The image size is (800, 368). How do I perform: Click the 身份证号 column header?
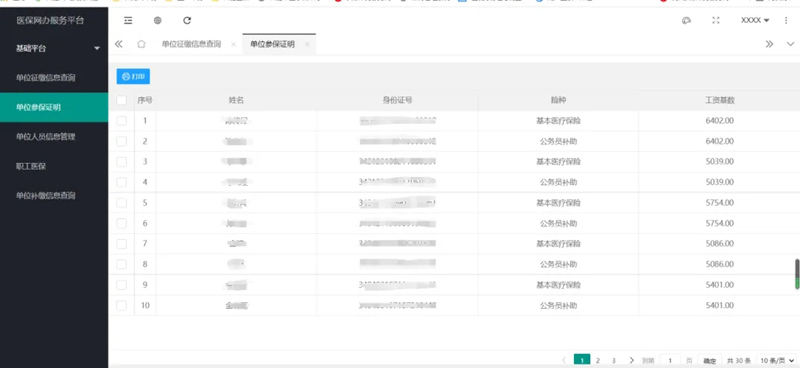(x=397, y=101)
